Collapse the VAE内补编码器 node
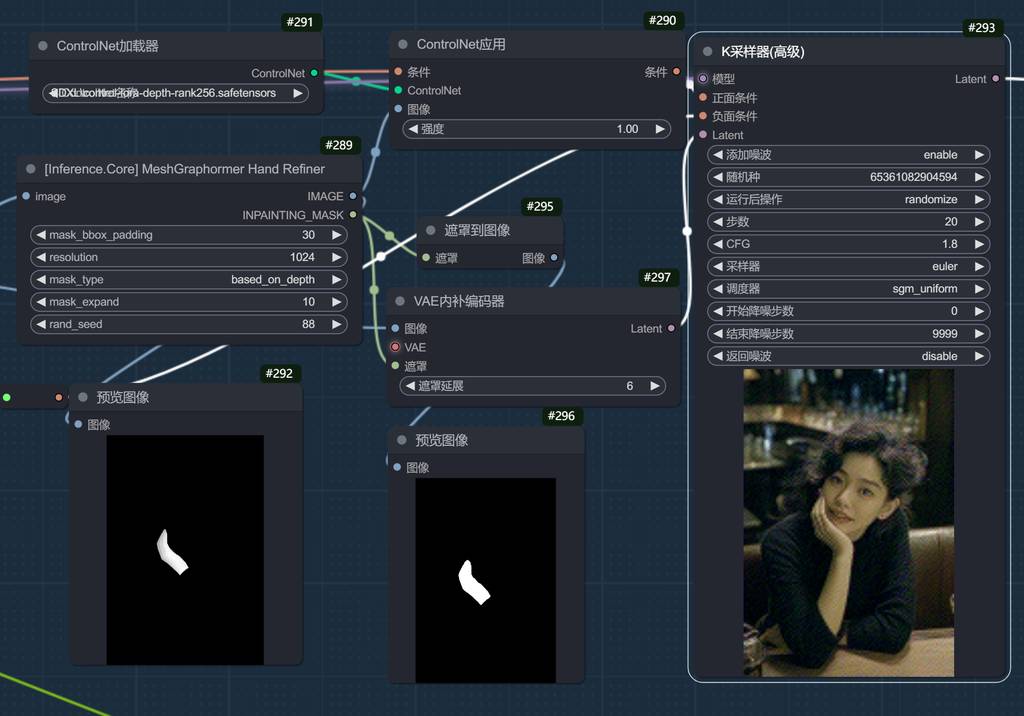This screenshot has height=716, width=1024. coord(400,301)
